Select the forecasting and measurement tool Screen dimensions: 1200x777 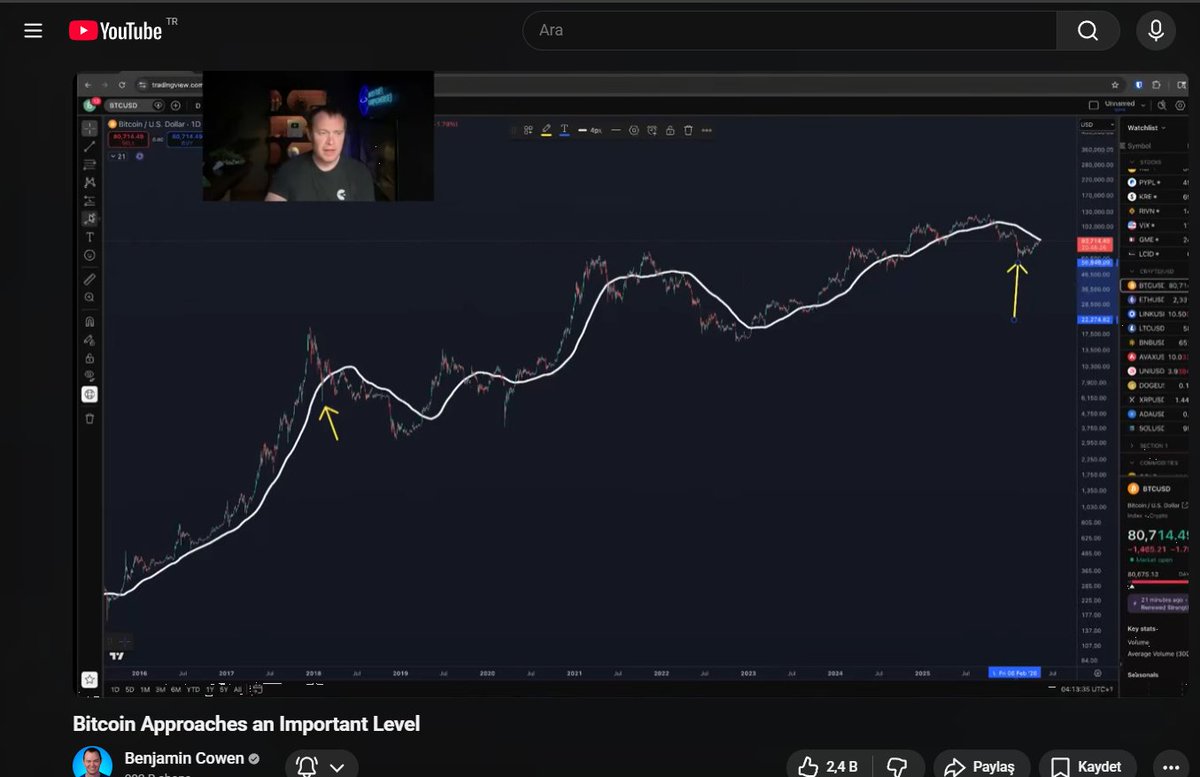[x=89, y=200]
